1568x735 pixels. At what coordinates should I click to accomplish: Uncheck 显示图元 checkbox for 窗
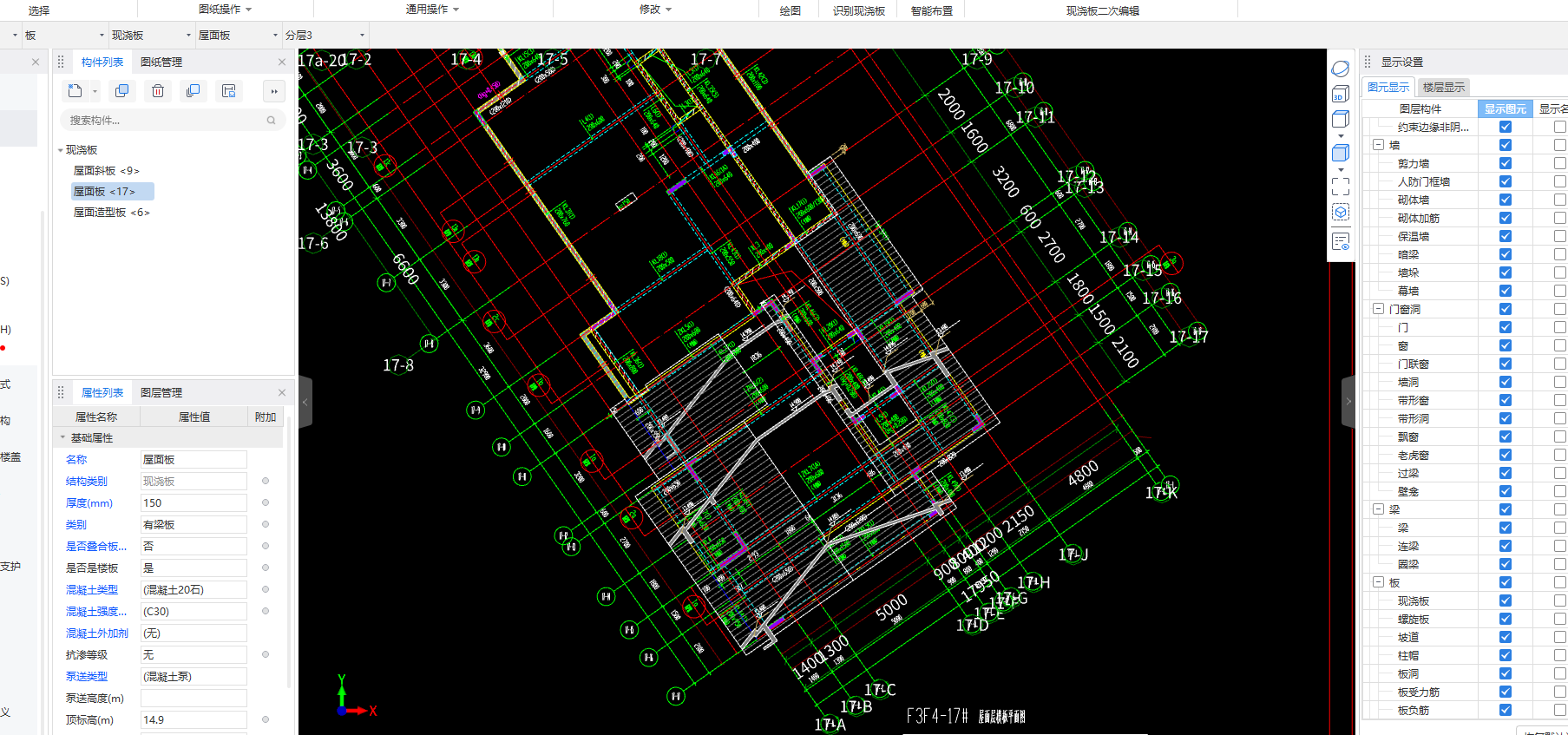[1506, 345]
